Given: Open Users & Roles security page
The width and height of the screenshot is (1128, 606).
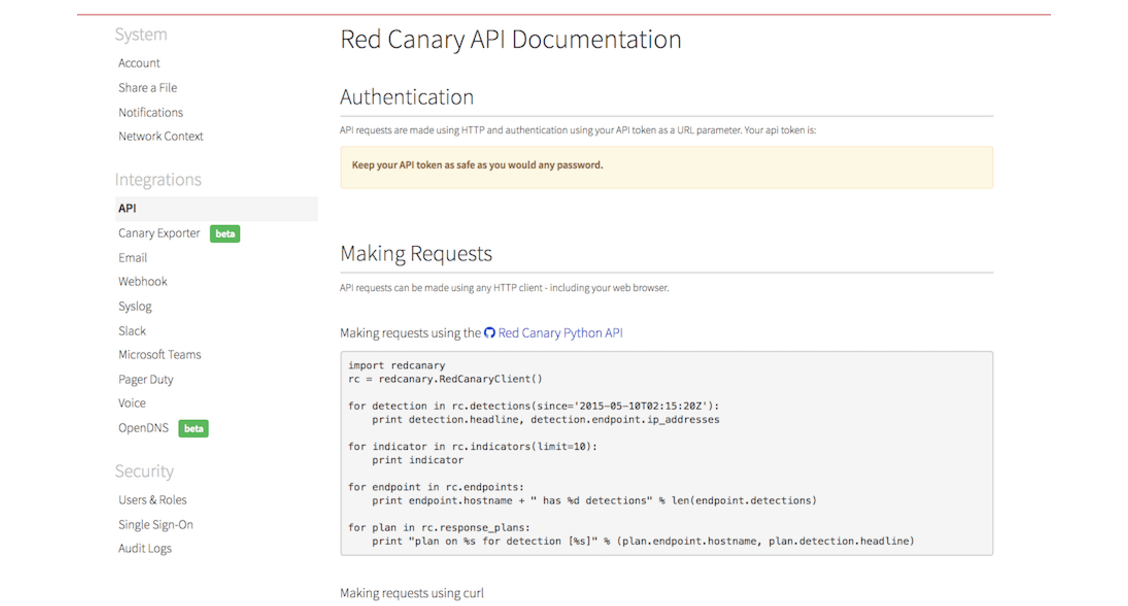Looking at the screenshot, I should 152,500.
